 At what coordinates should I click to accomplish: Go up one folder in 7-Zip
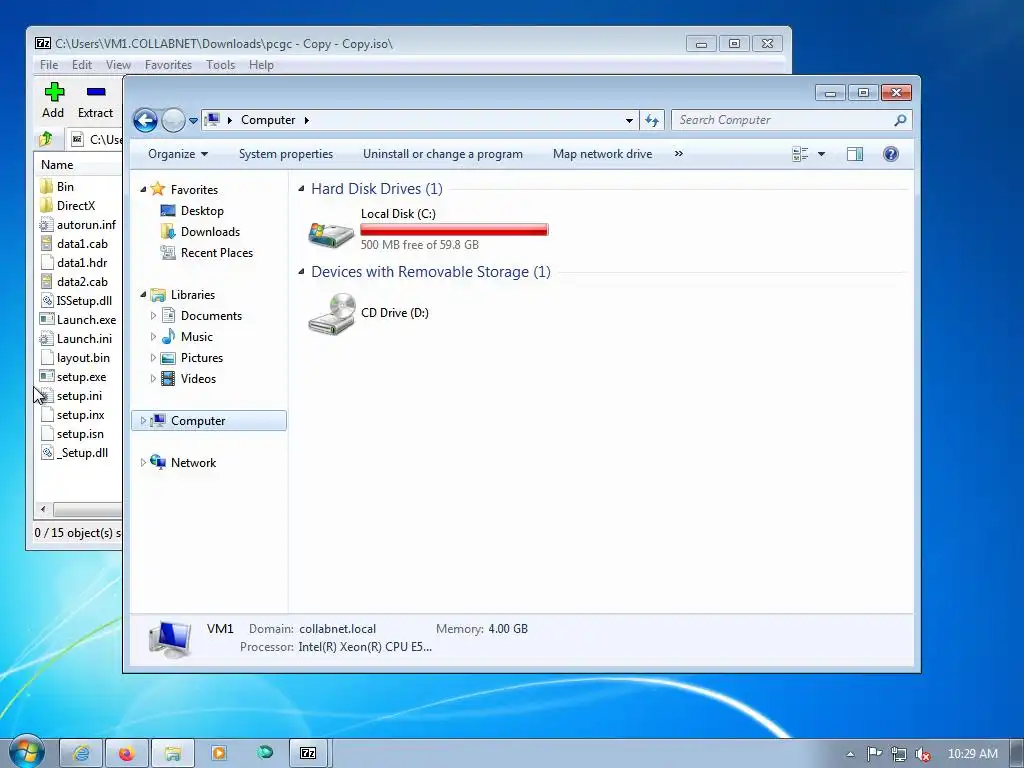tap(46, 138)
